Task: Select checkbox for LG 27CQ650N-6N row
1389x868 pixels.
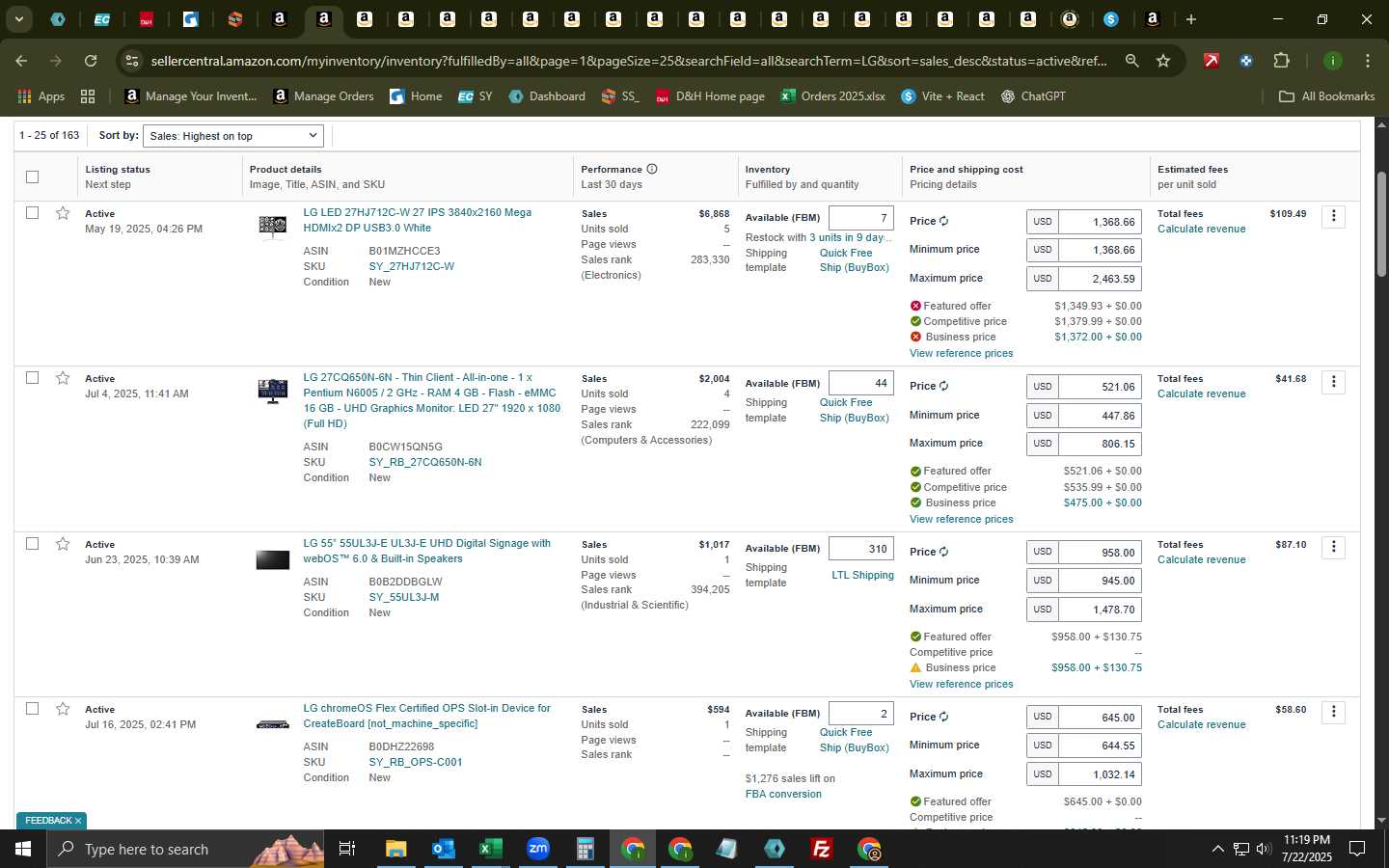Action: (x=32, y=377)
